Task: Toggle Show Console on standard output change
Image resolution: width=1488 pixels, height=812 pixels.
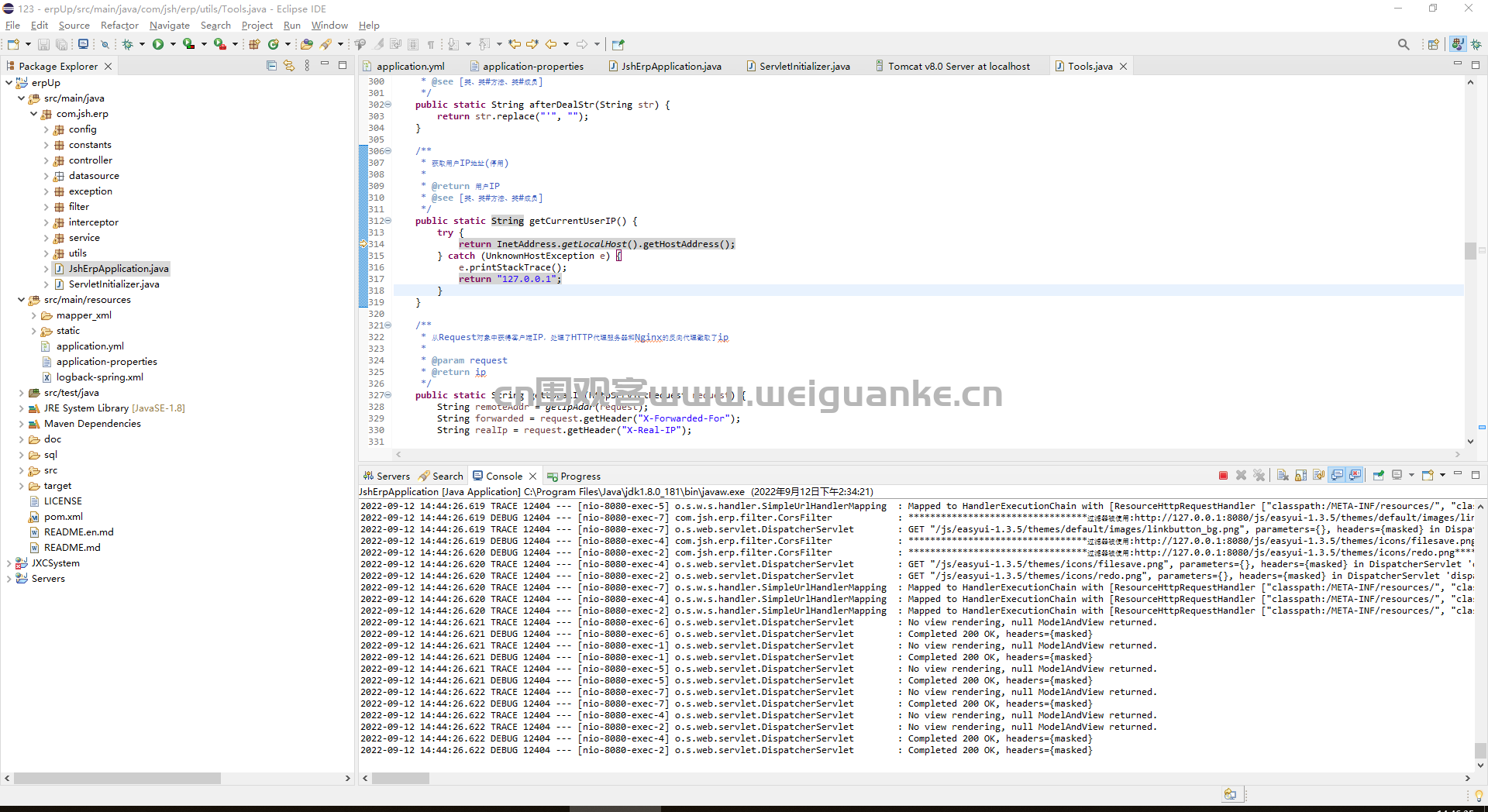Action: click(x=1337, y=476)
